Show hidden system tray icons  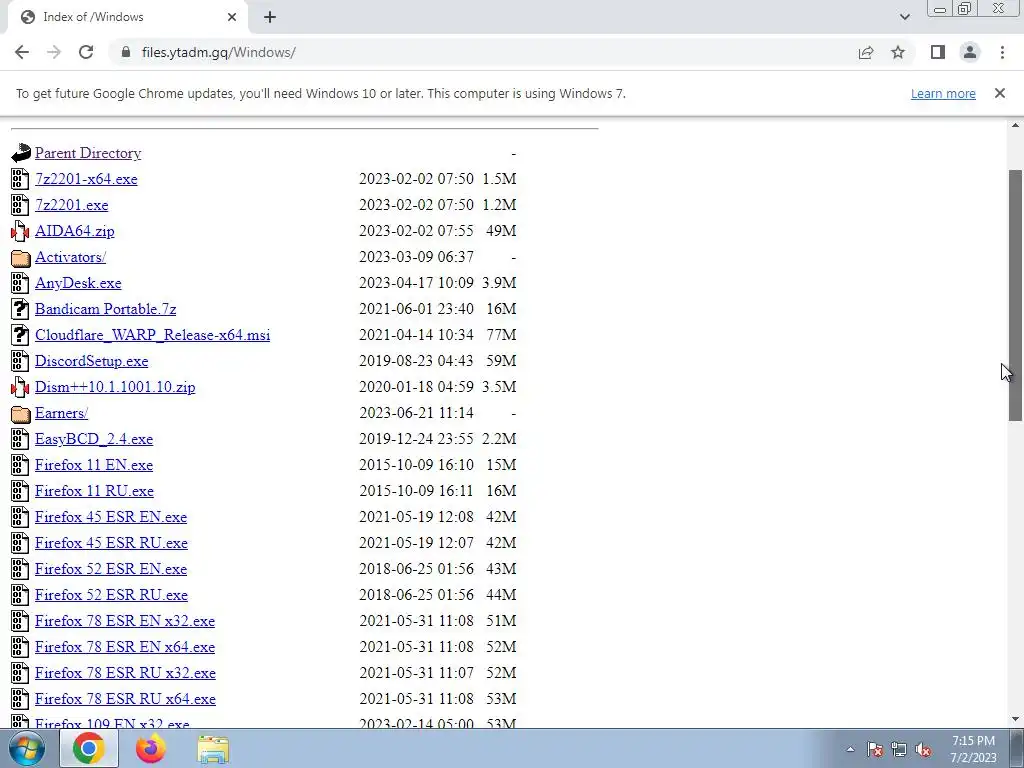point(850,749)
